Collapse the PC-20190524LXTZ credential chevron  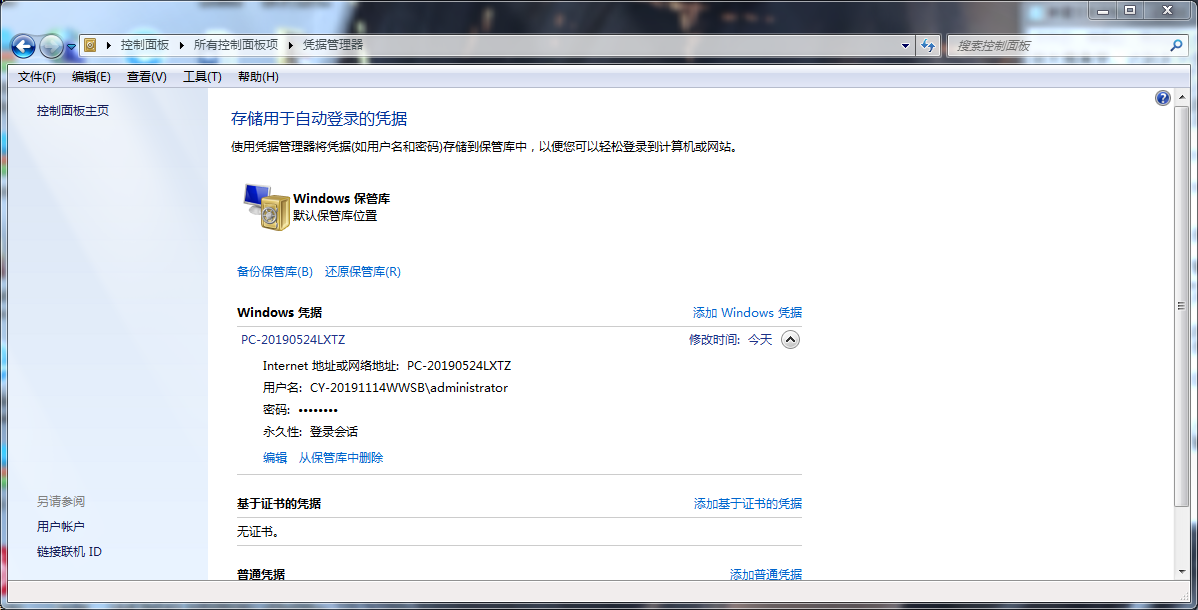coord(791,339)
